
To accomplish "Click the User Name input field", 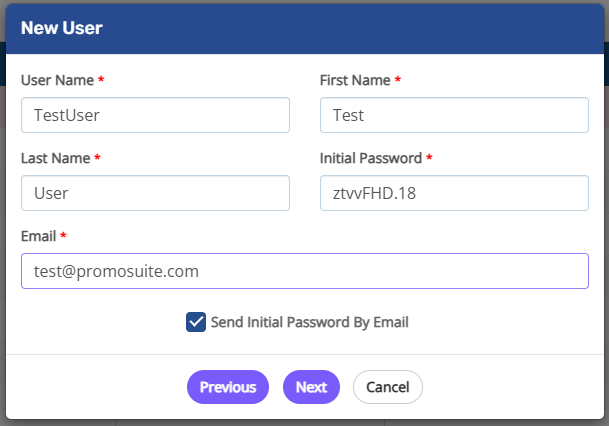I will (x=155, y=115).
